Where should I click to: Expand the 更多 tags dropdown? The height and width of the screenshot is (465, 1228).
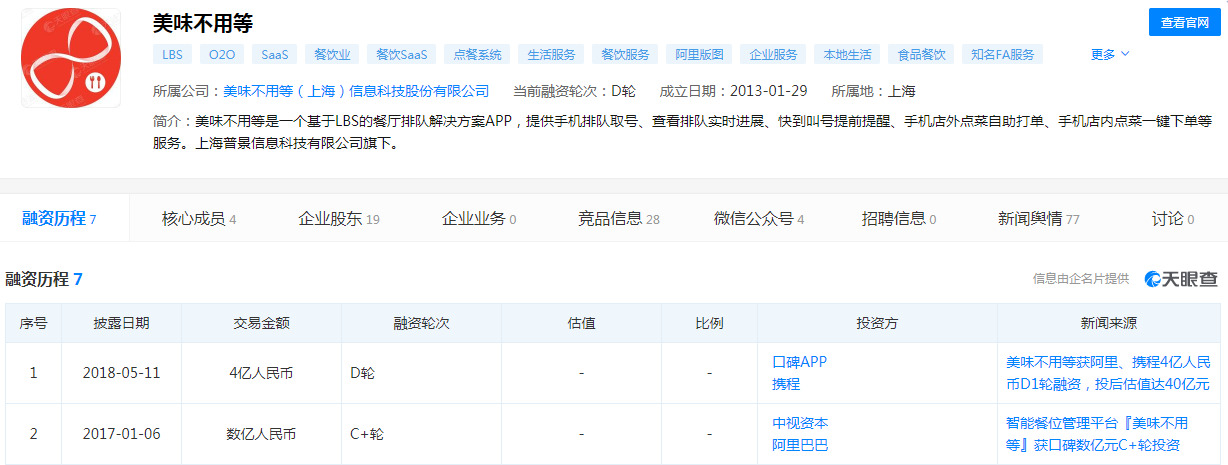coord(1110,54)
